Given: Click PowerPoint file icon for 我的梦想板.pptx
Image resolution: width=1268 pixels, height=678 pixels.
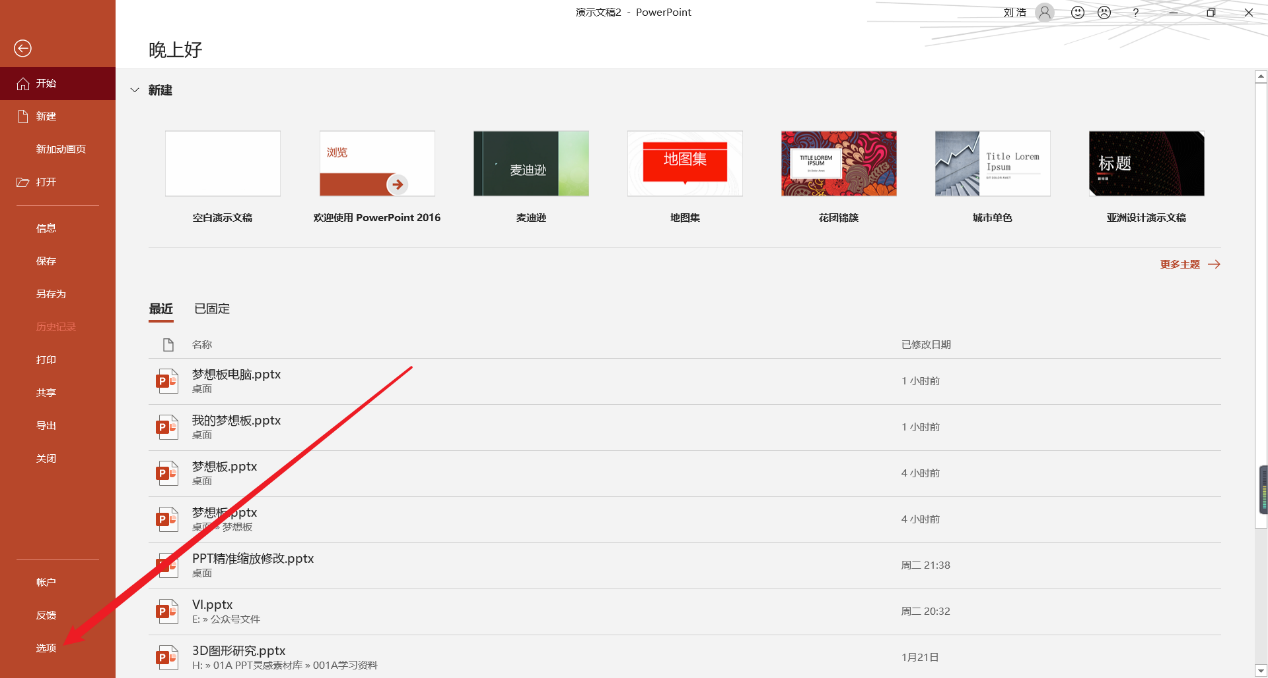Looking at the screenshot, I should click(167, 427).
